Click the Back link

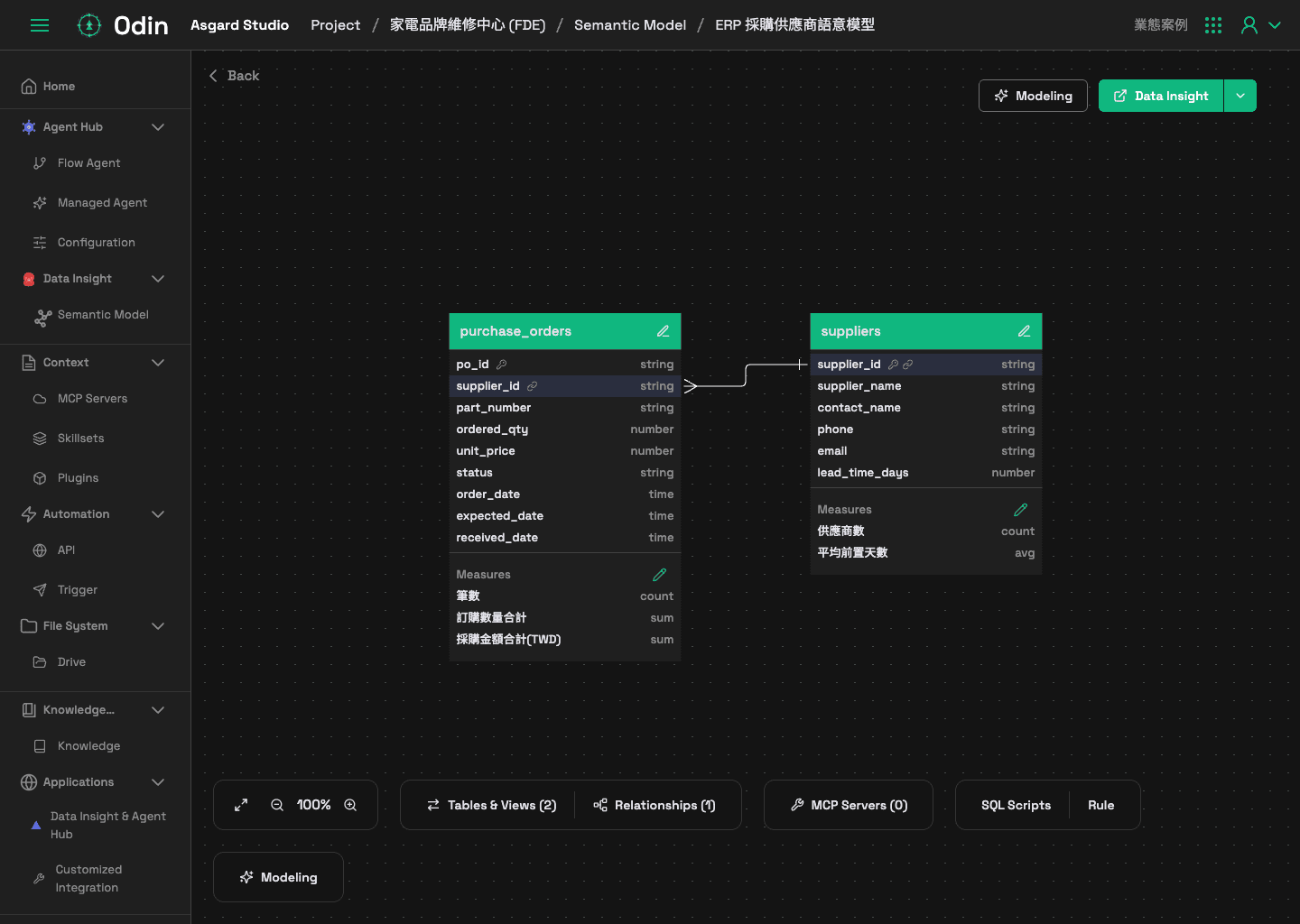pos(234,76)
